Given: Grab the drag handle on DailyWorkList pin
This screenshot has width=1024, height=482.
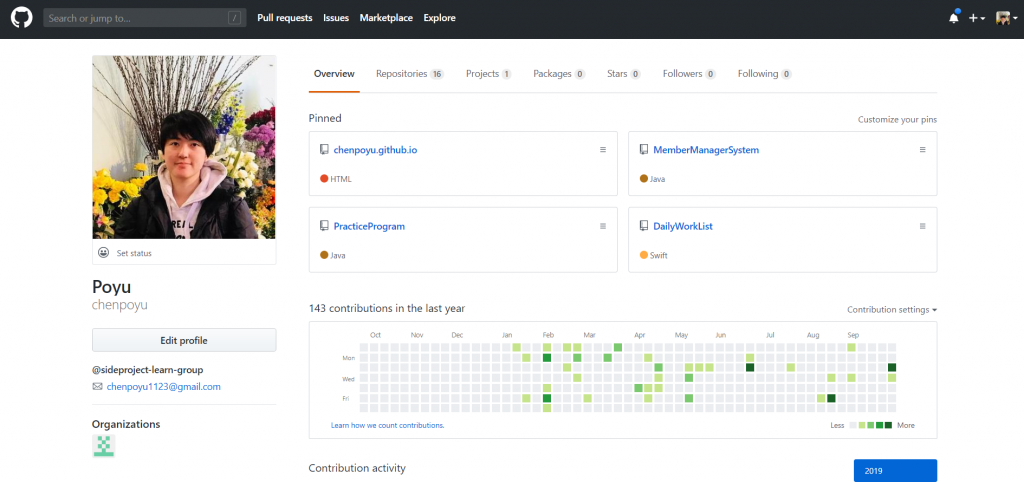Looking at the screenshot, I should 922,226.
